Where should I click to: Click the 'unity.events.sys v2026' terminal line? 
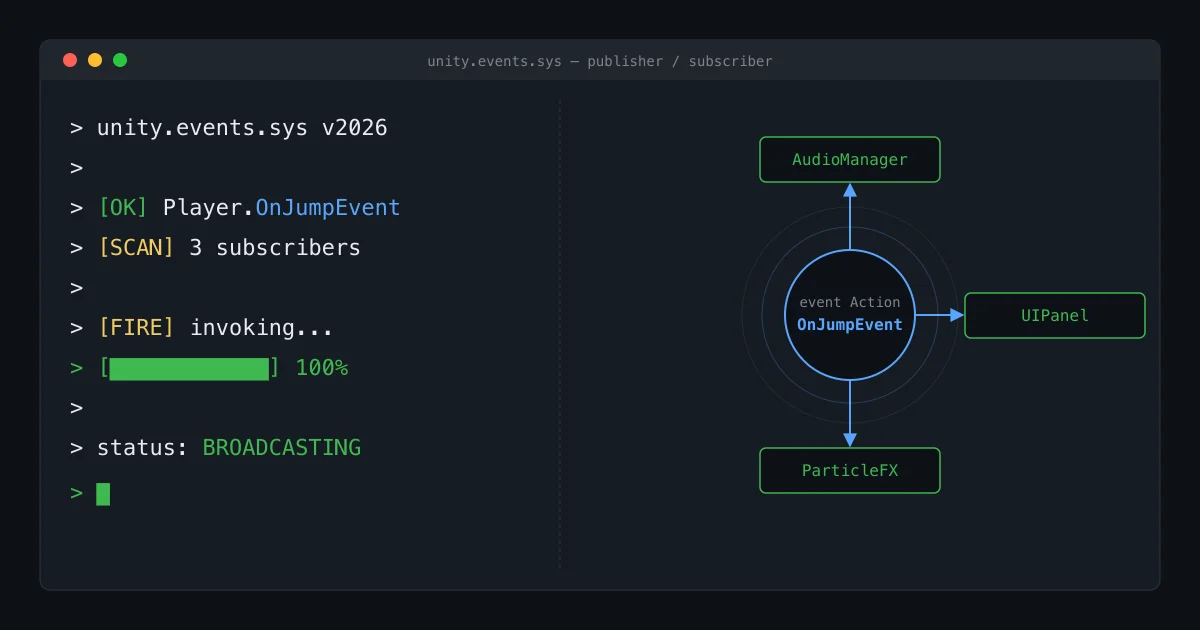point(242,128)
